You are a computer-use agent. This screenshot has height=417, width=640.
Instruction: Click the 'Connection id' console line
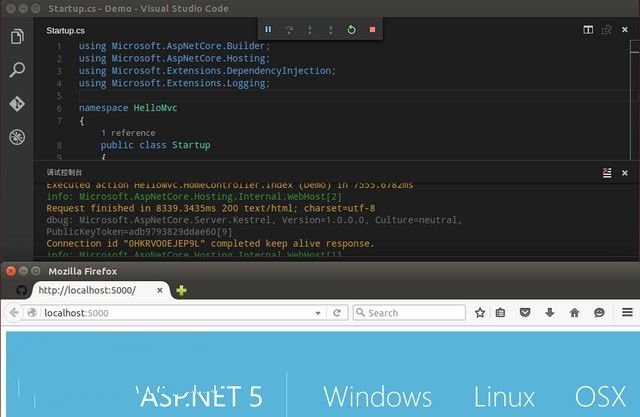(210, 244)
